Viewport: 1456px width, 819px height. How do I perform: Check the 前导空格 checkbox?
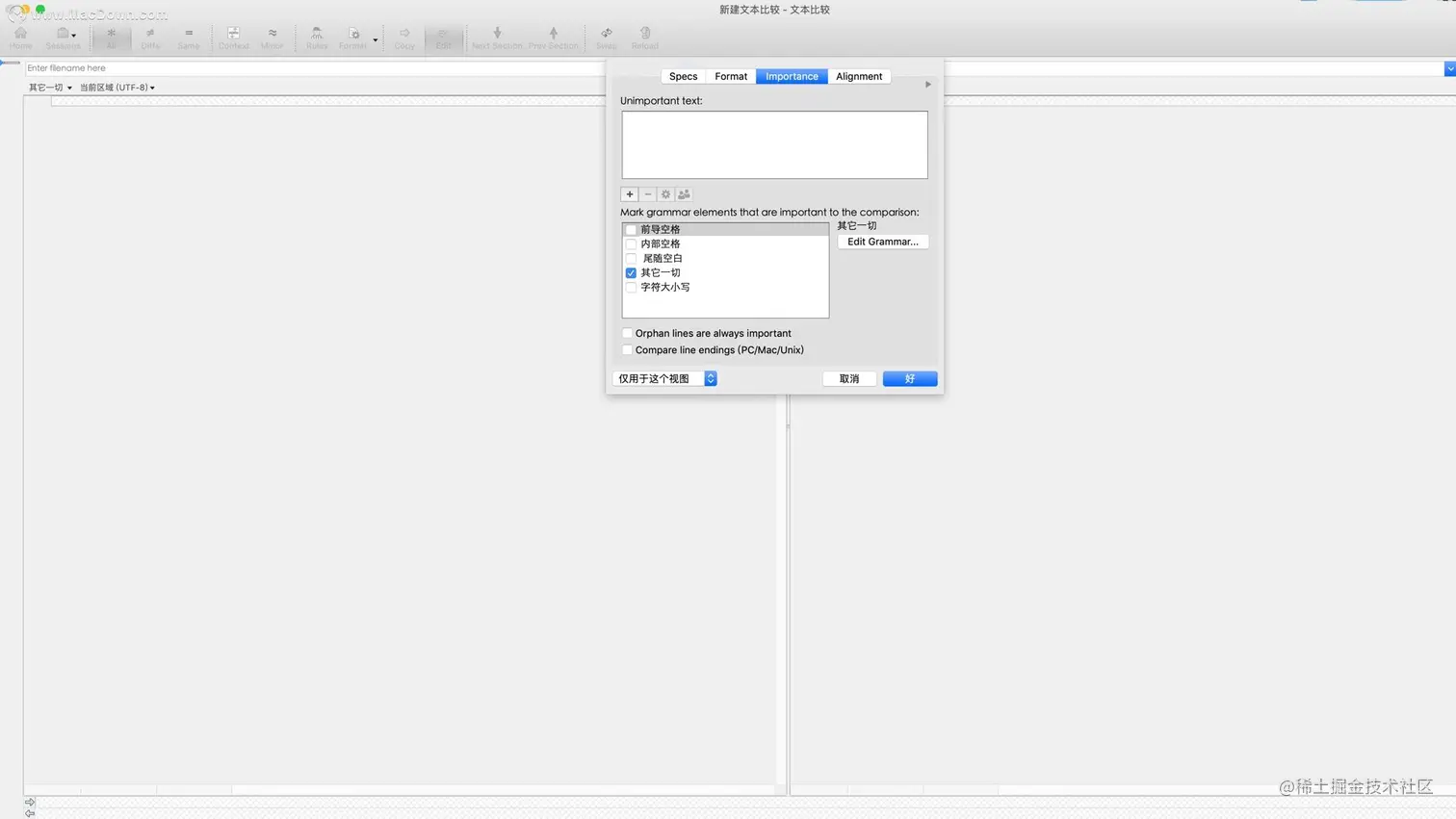tap(631, 230)
